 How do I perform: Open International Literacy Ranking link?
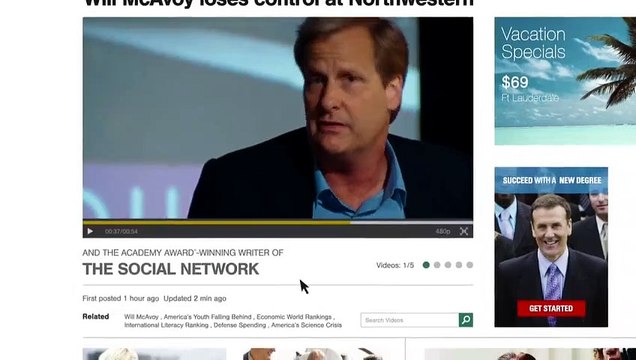166,325
